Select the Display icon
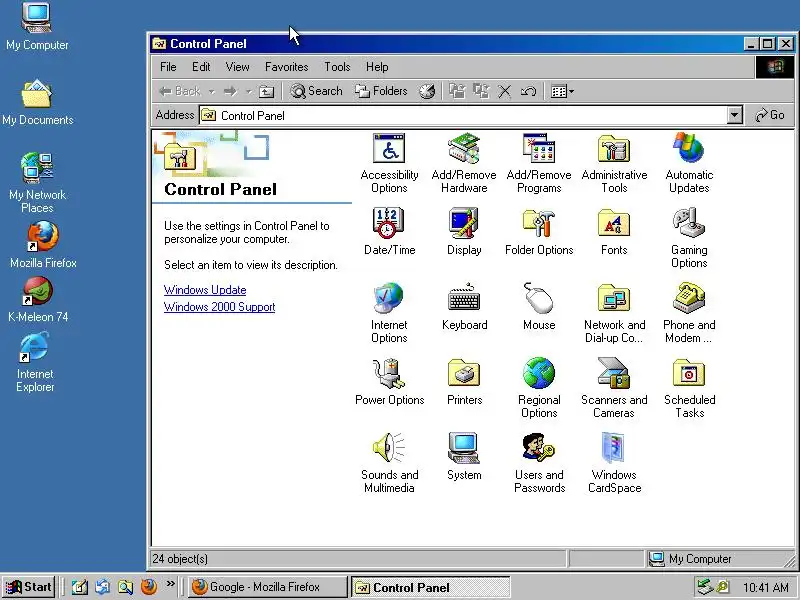800x600 pixels. click(x=464, y=231)
